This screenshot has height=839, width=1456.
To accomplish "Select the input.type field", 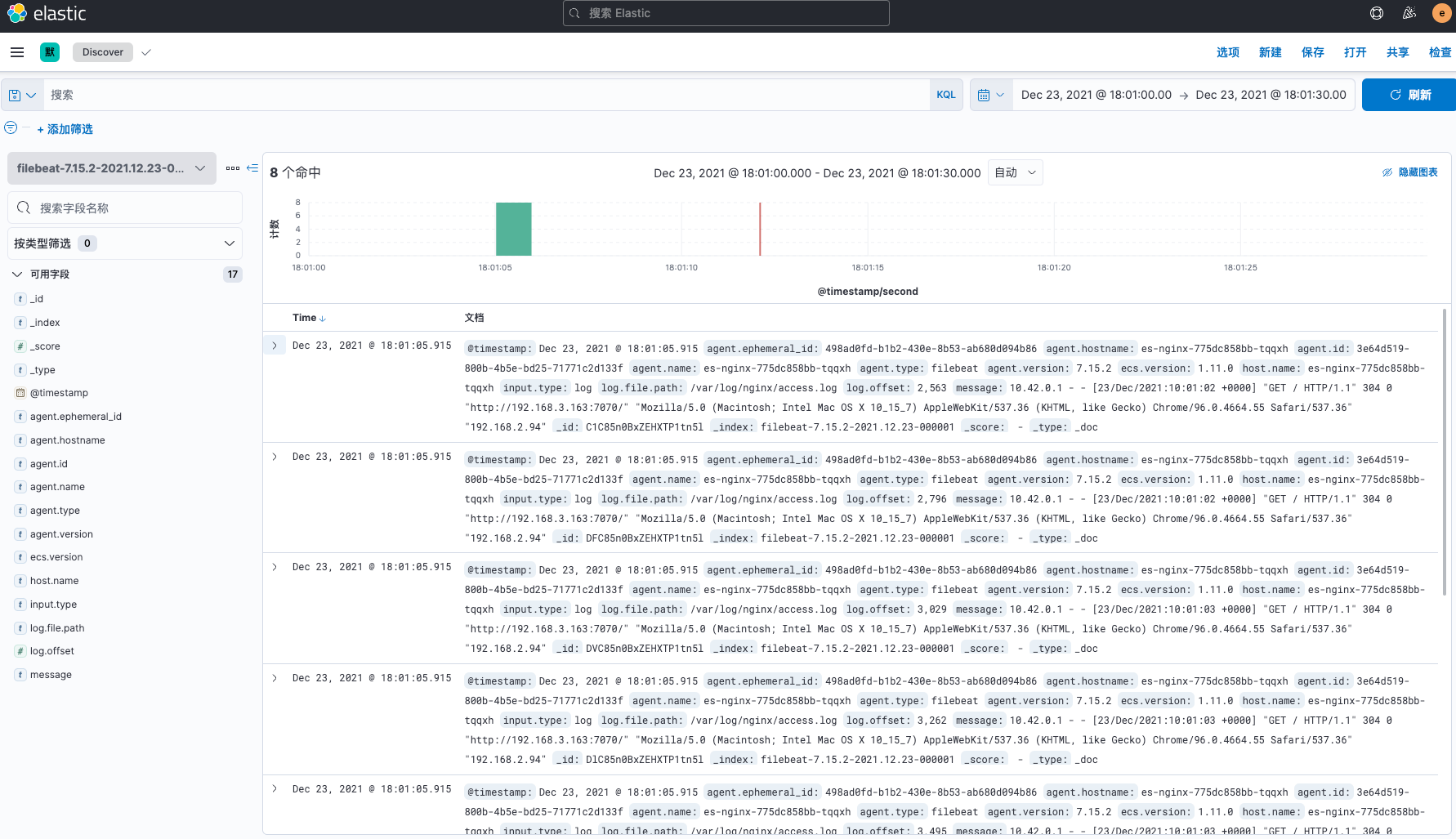I will (x=53, y=605).
